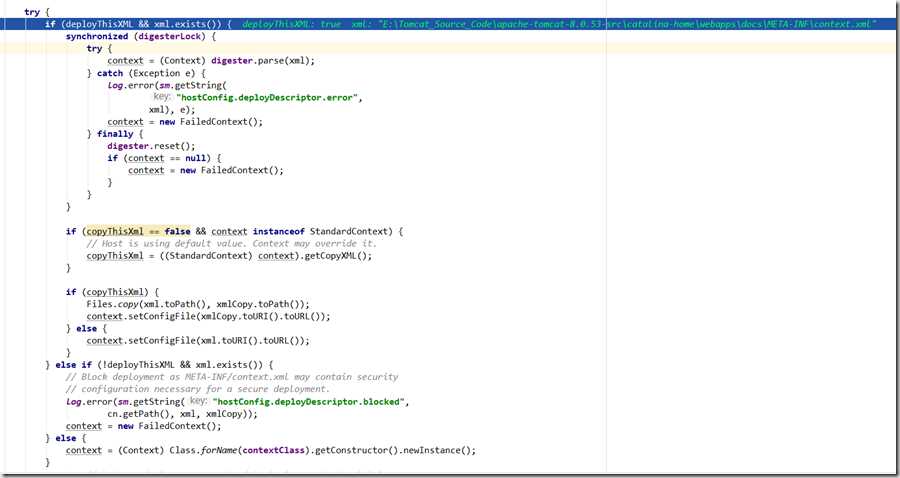Click the comment 'configuration necessary for a secure deployment'

click(x=198, y=389)
